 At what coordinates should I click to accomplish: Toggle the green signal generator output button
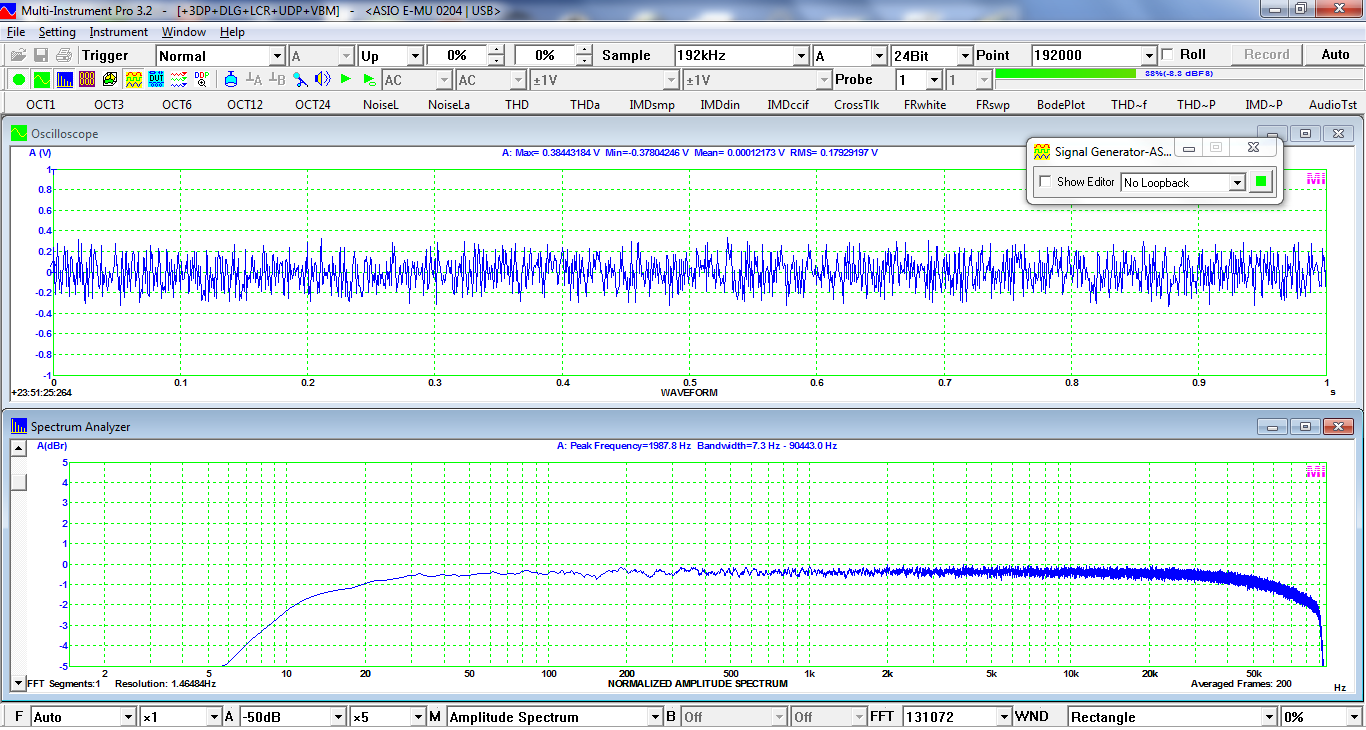pyautogui.click(x=1261, y=182)
